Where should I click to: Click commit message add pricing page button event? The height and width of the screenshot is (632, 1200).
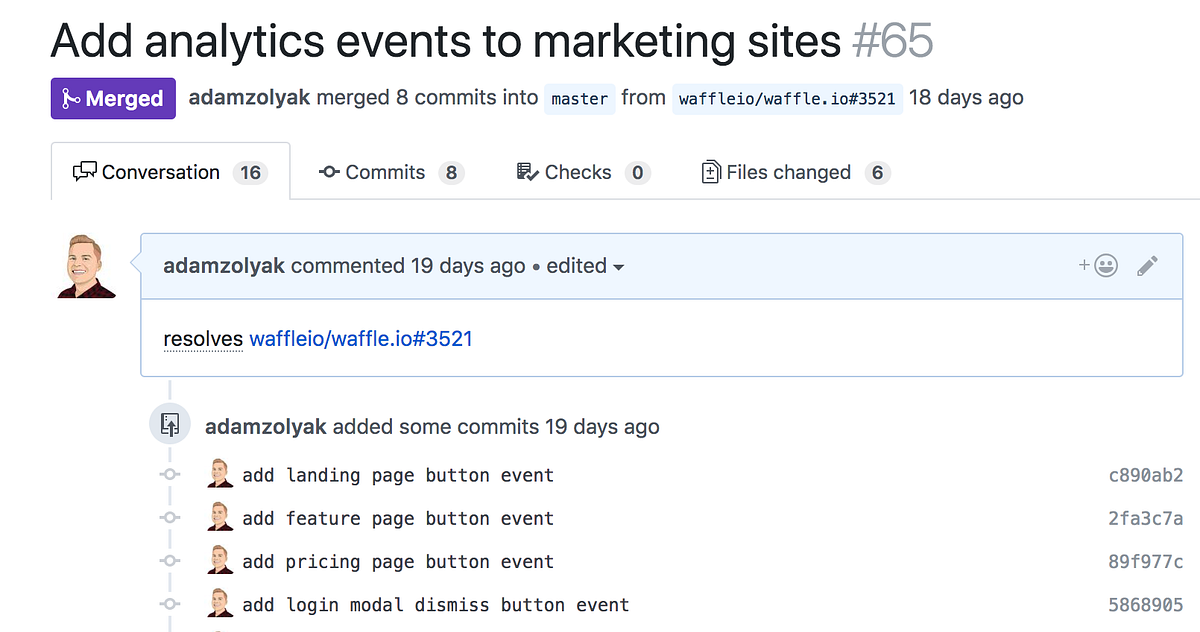(x=398, y=561)
